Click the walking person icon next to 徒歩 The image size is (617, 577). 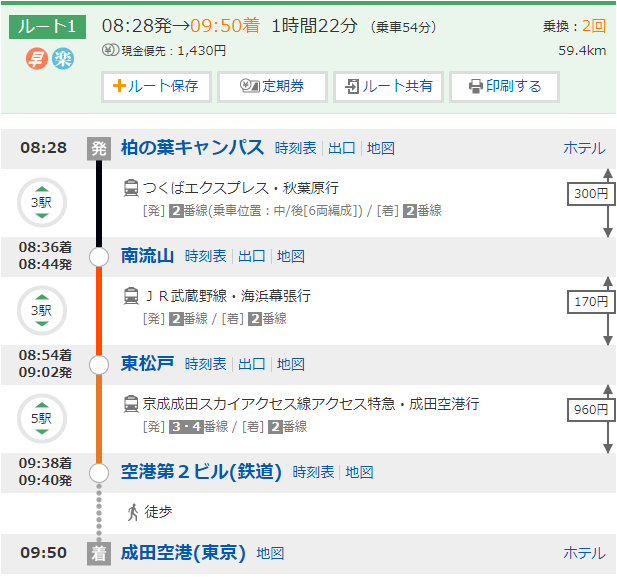coord(133,512)
